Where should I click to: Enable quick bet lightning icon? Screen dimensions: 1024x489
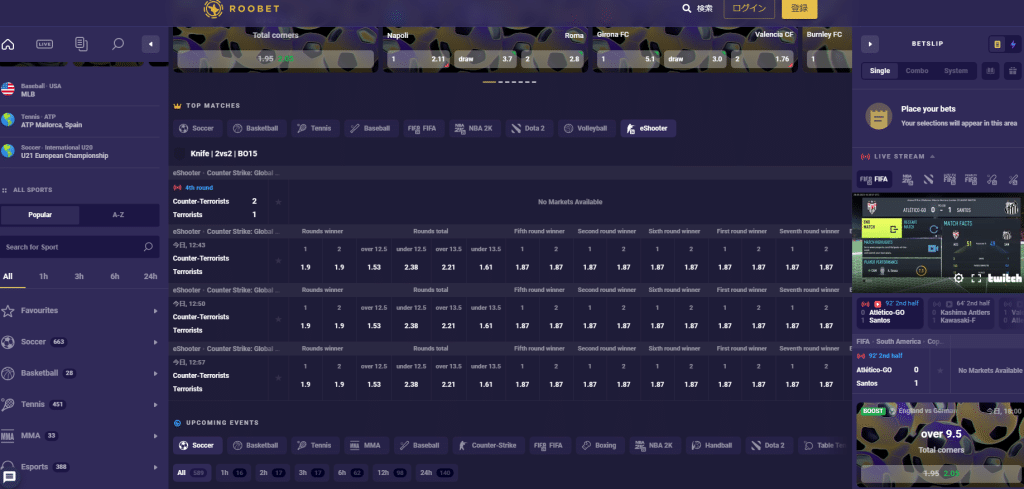tap(1013, 44)
